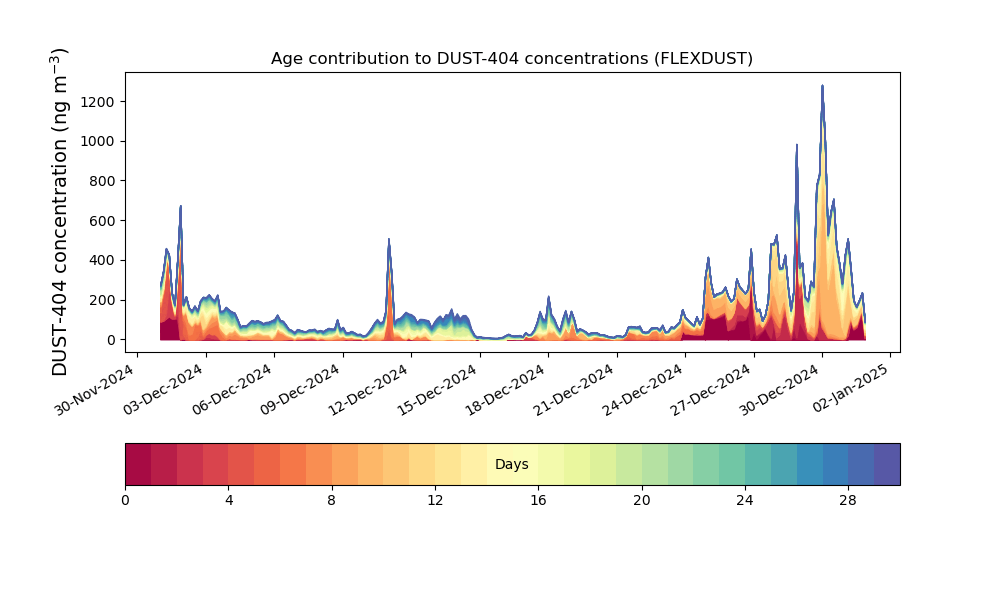This screenshot has height=600, width=1000.
Task: Pick the teal colorbar segment starting at day 24
Action: pyautogui.click(x=758, y=464)
